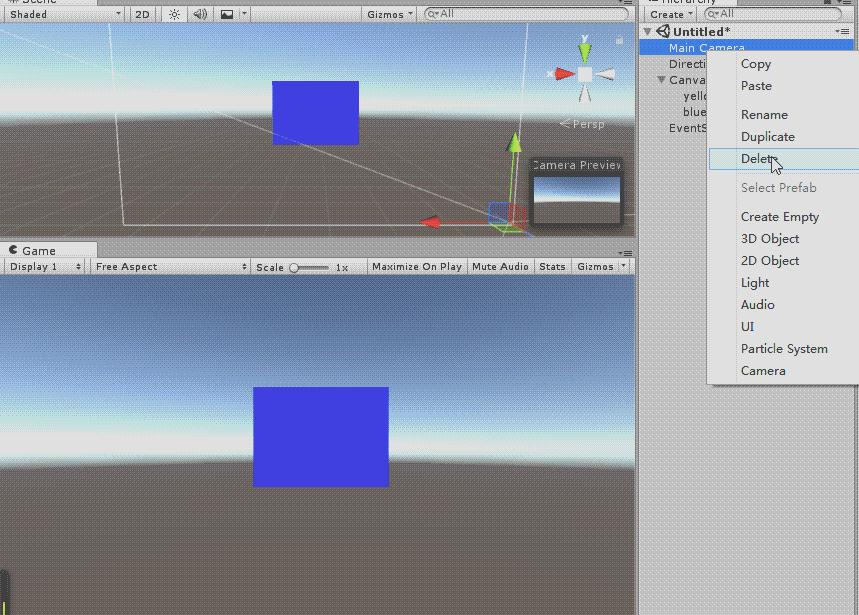859x615 pixels.
Task: Click the Hierarchy search input field
Action: coord(770,14)
